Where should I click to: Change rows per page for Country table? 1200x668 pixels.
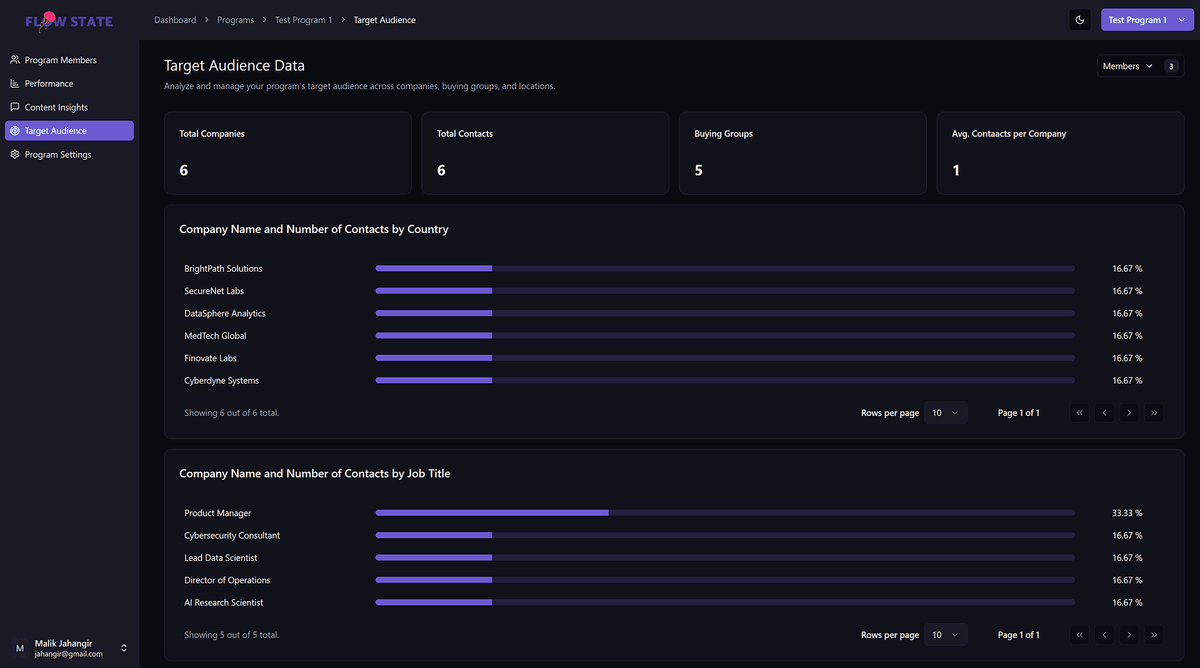(x=945, y=413)
